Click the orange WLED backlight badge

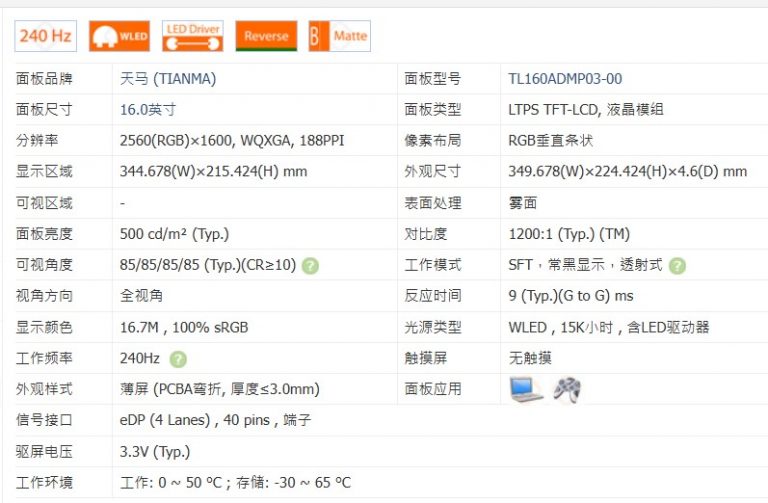pyautogui.click(x=119, y=36)
